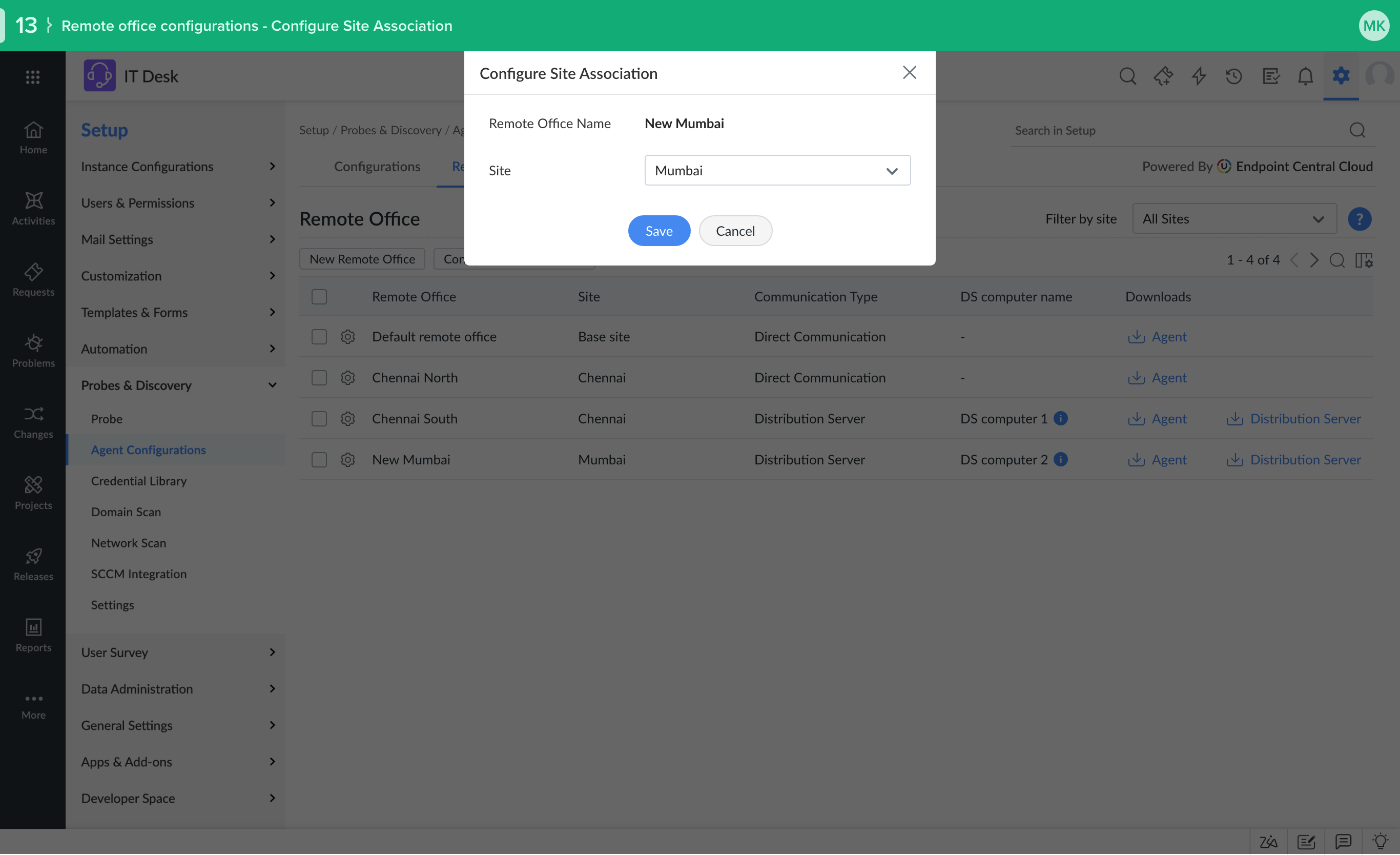Go to Home in sidebar
The width and height of the screenshot is (1400, 855).
point(33,138)
